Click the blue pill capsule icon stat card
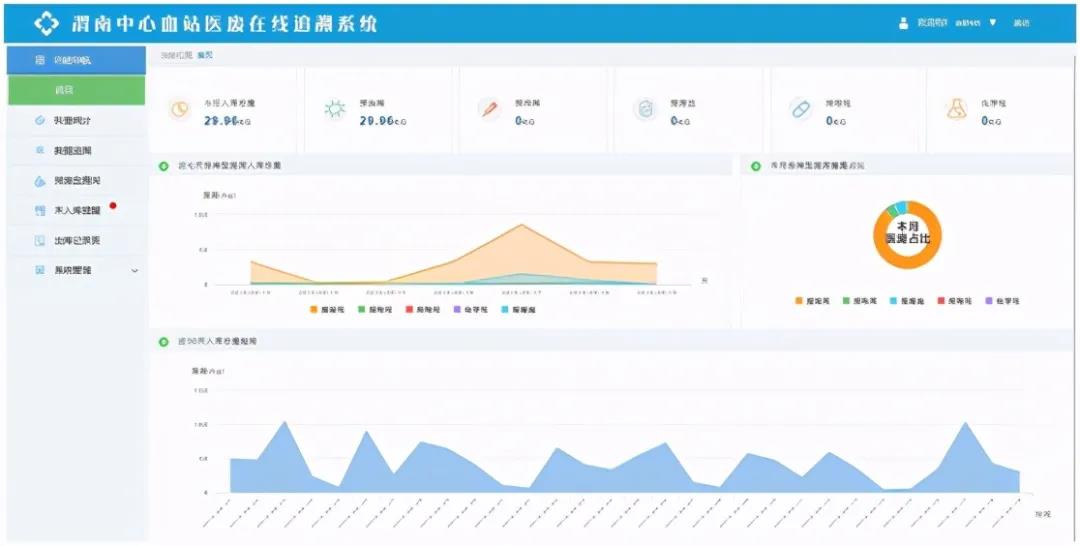This screenshot has height=546, width=1080. click(801, 110)
